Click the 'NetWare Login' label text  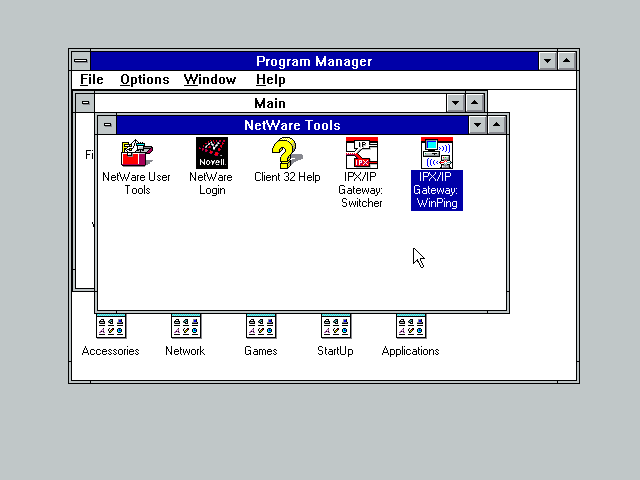[x=211, y=183]
